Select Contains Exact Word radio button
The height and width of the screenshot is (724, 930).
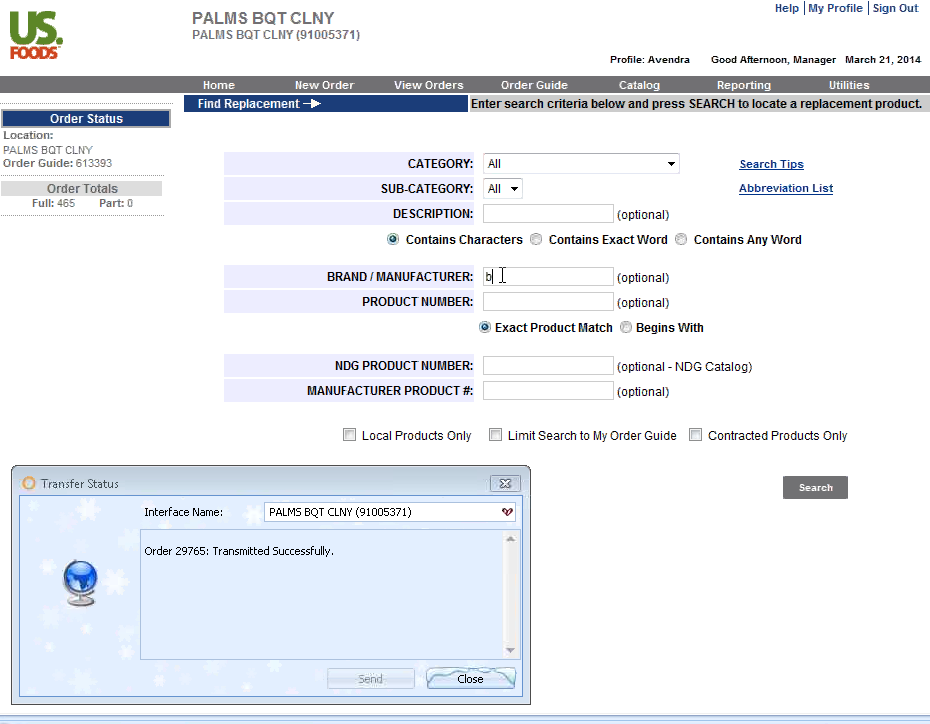[x=536, y=239]
